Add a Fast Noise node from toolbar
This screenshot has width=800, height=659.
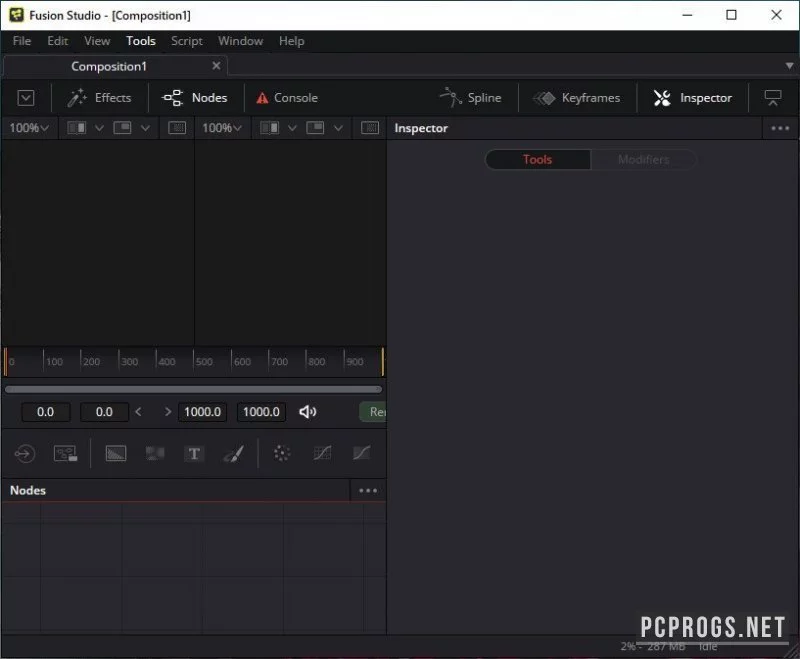pyautogui.click(x=155, y=453)
